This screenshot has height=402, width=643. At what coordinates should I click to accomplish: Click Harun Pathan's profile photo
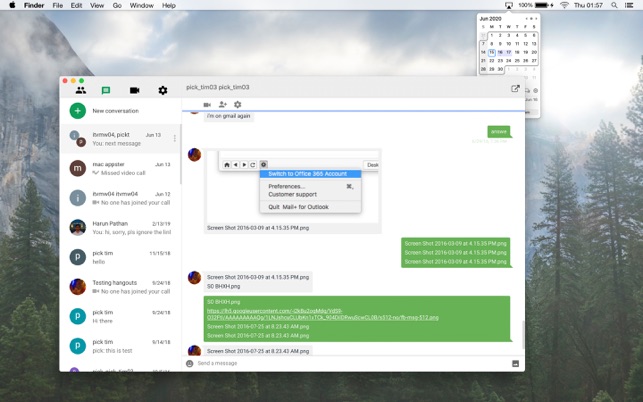tap(78, 228)
